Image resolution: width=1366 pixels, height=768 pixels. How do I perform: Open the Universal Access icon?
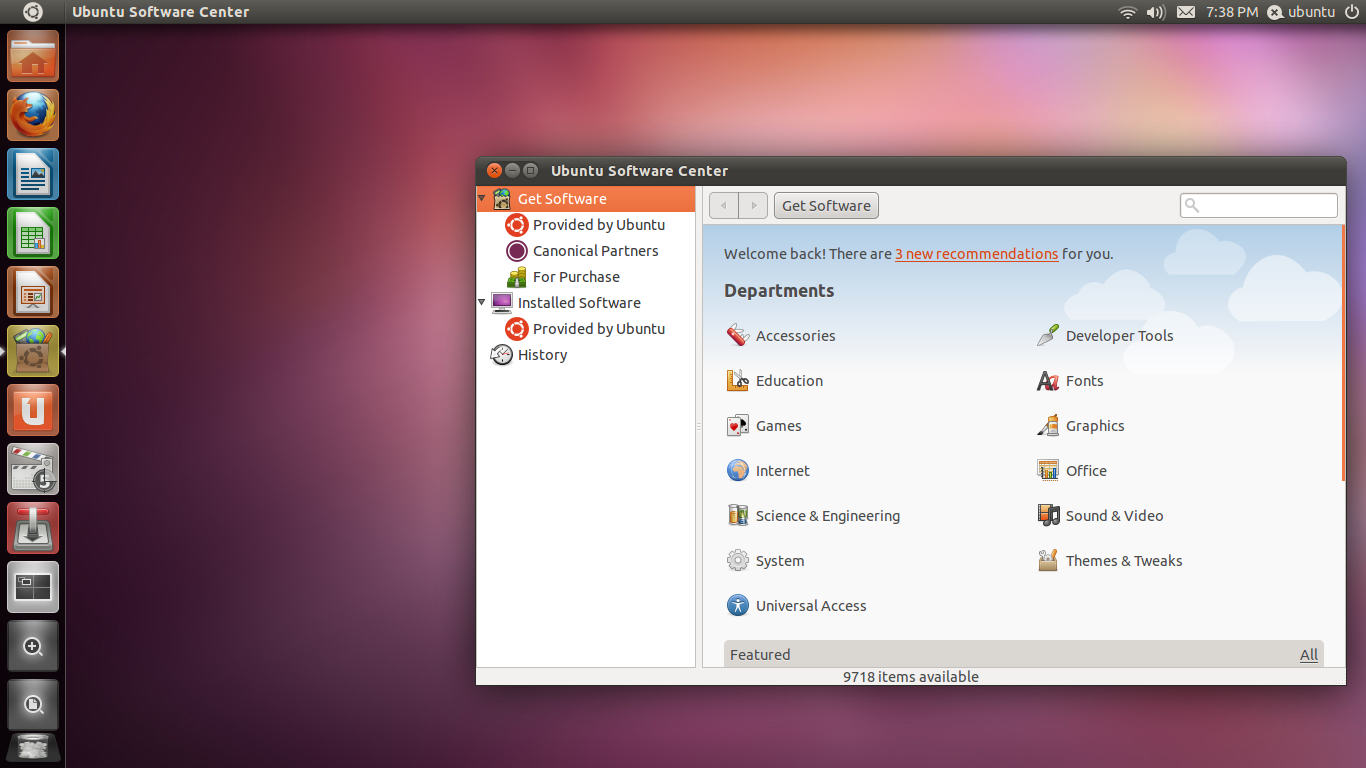tap(738, 606)
